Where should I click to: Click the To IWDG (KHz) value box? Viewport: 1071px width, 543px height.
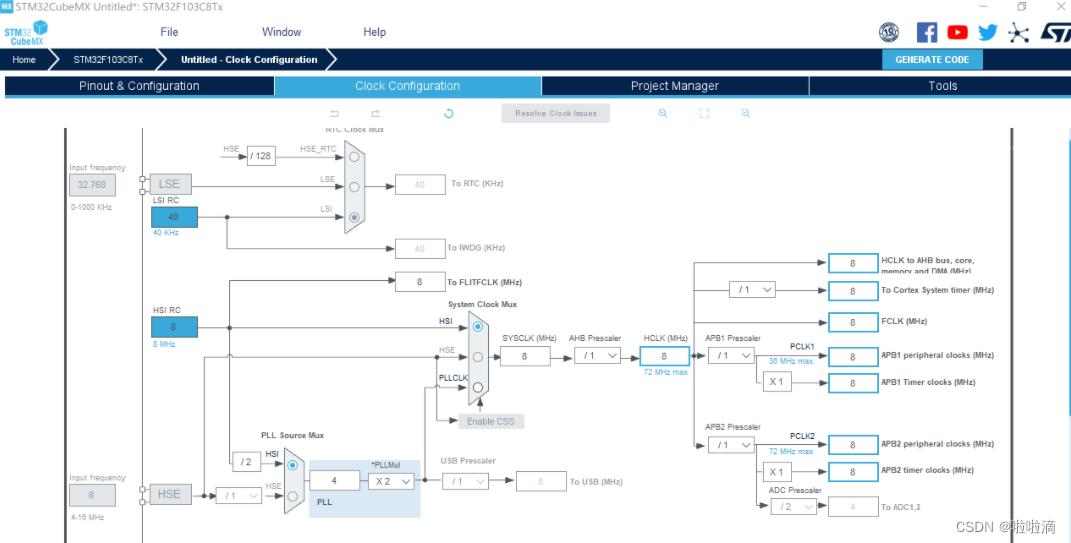point(420,249)
